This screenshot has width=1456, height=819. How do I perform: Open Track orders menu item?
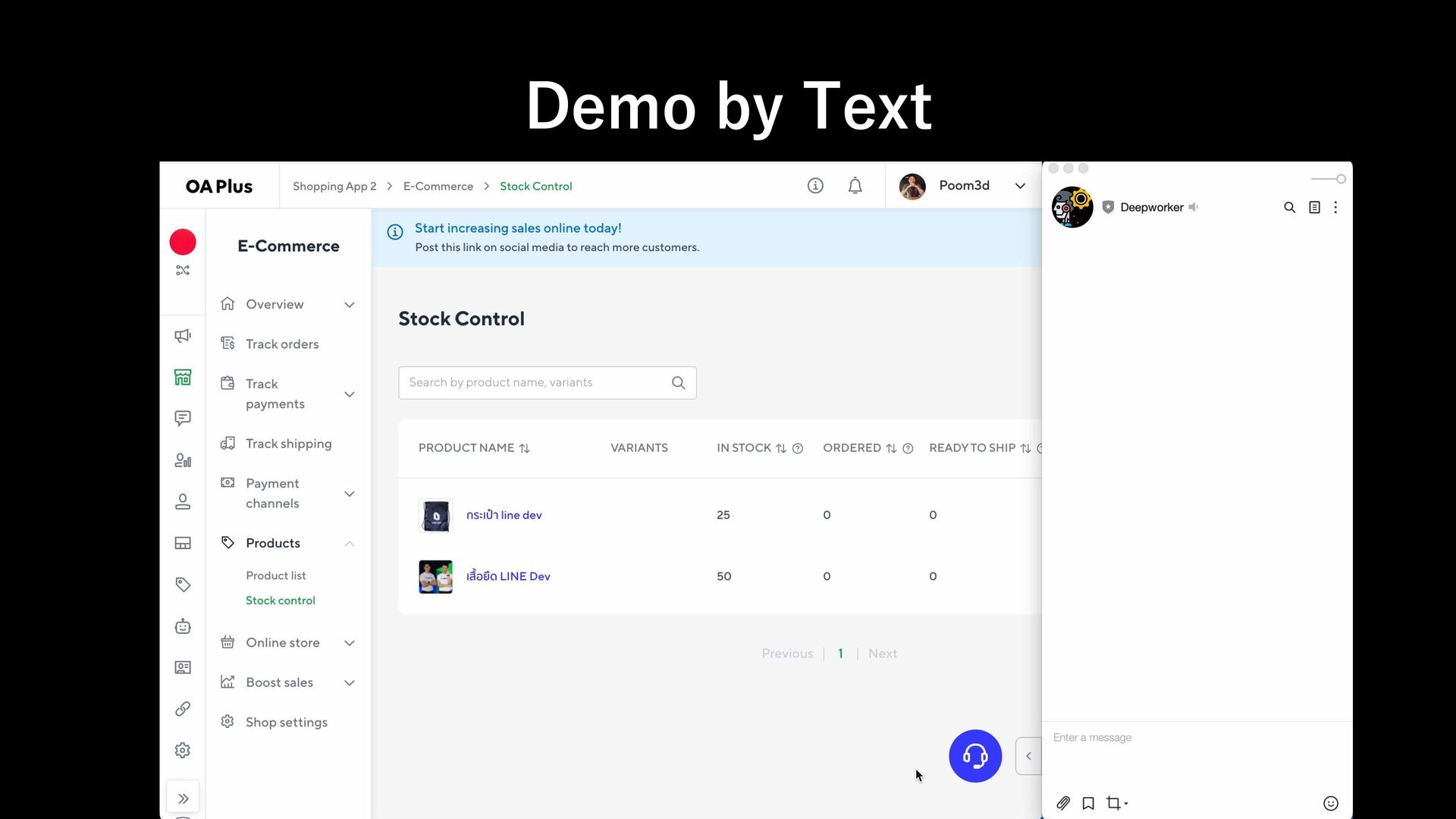point(282,344)
